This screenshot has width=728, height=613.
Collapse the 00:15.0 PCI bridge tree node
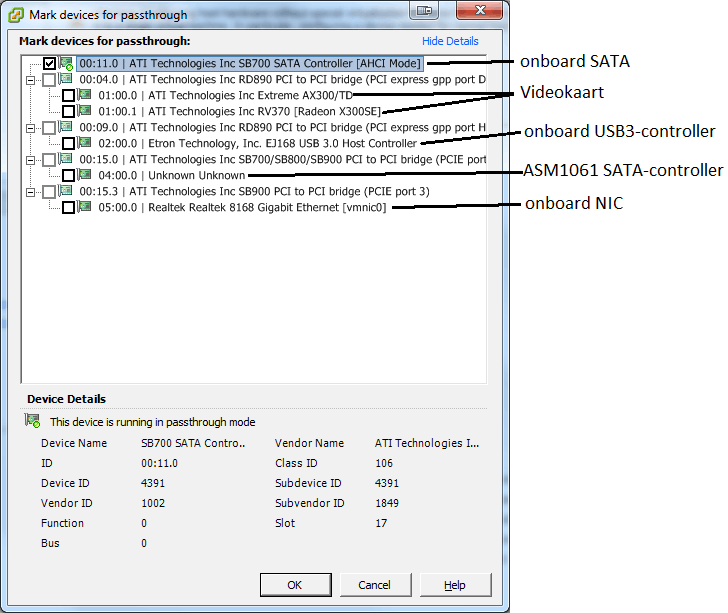[30, 160]
